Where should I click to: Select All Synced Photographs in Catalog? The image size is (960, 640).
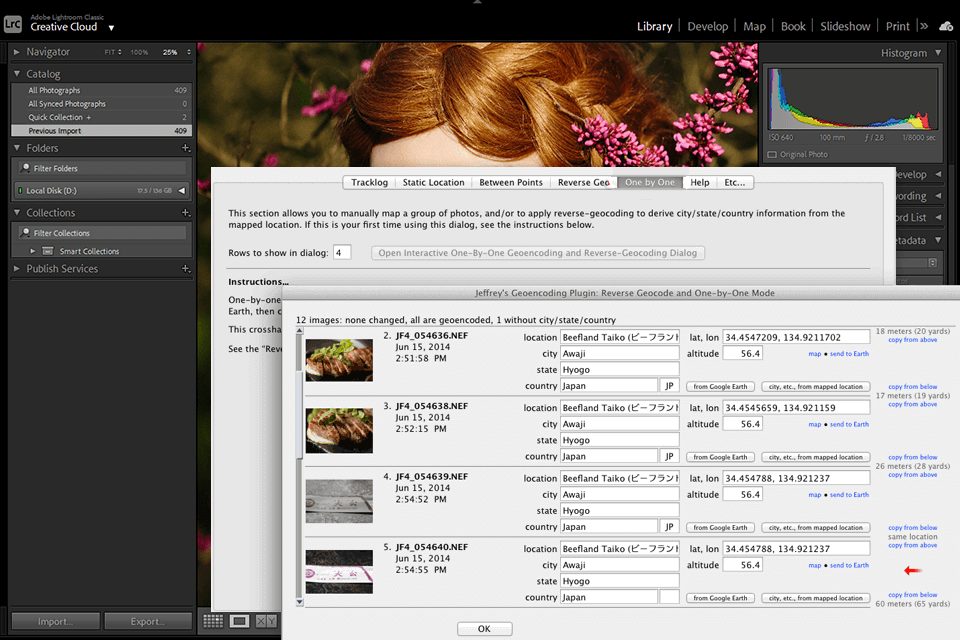[102, 104]
